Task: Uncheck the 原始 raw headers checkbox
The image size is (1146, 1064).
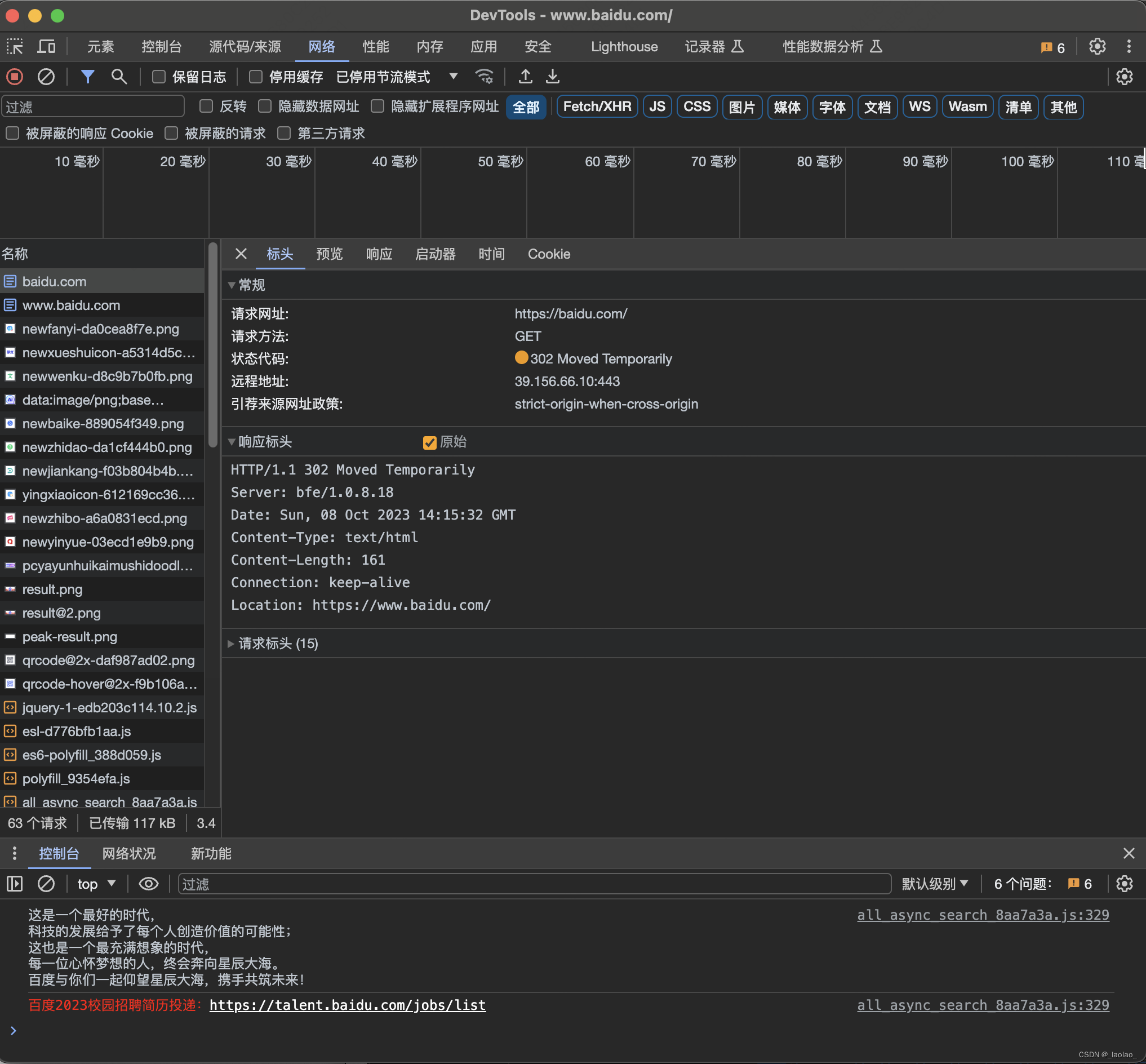Action: [x=429, y=442]
